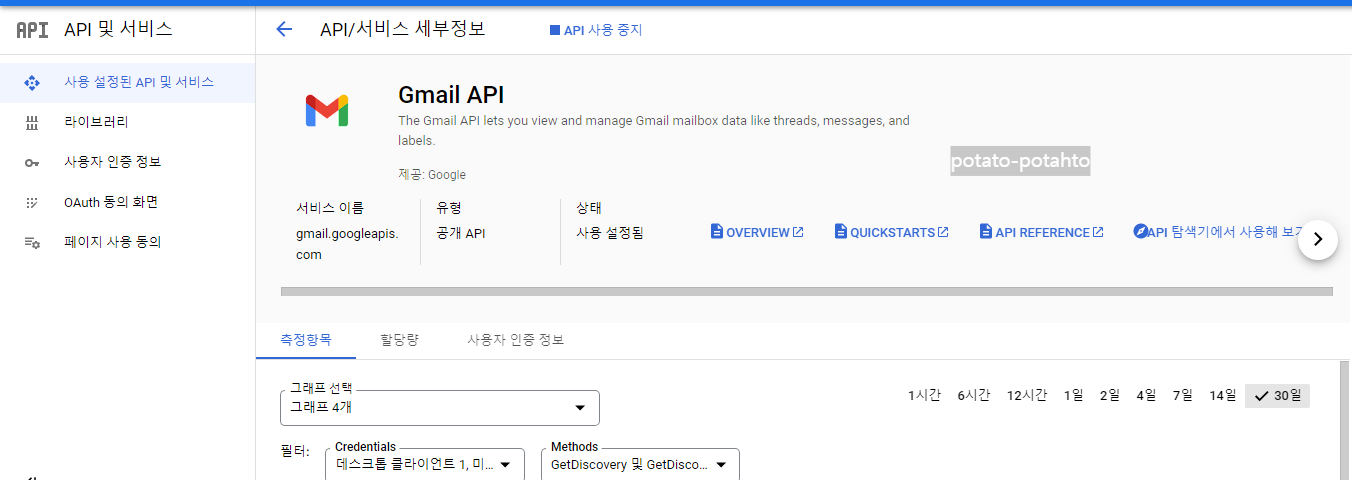
Task: Open the Credentials filter dropdown
Action: click(x=425, y=465)
